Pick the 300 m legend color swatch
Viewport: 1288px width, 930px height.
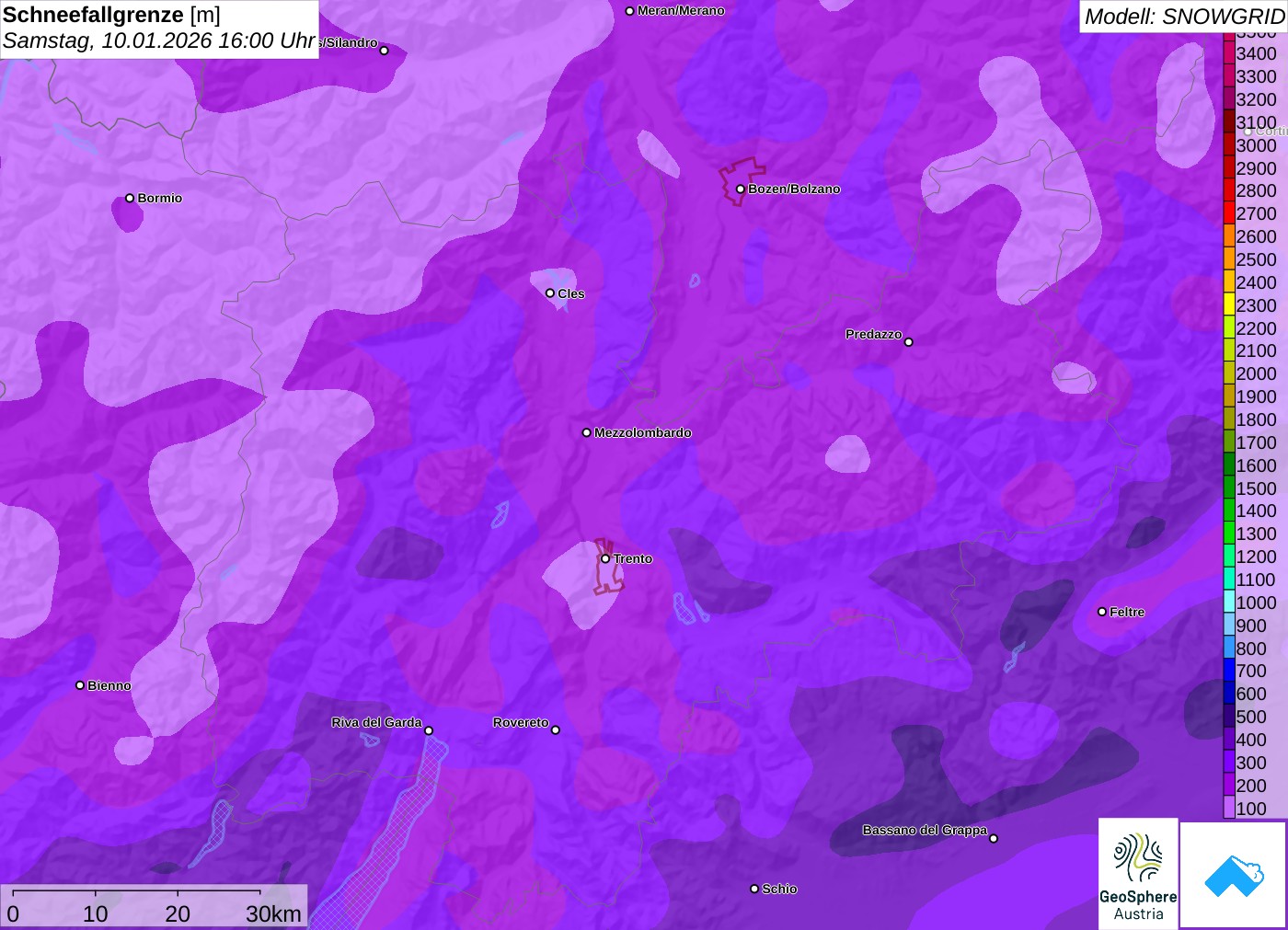point(1229,762)
